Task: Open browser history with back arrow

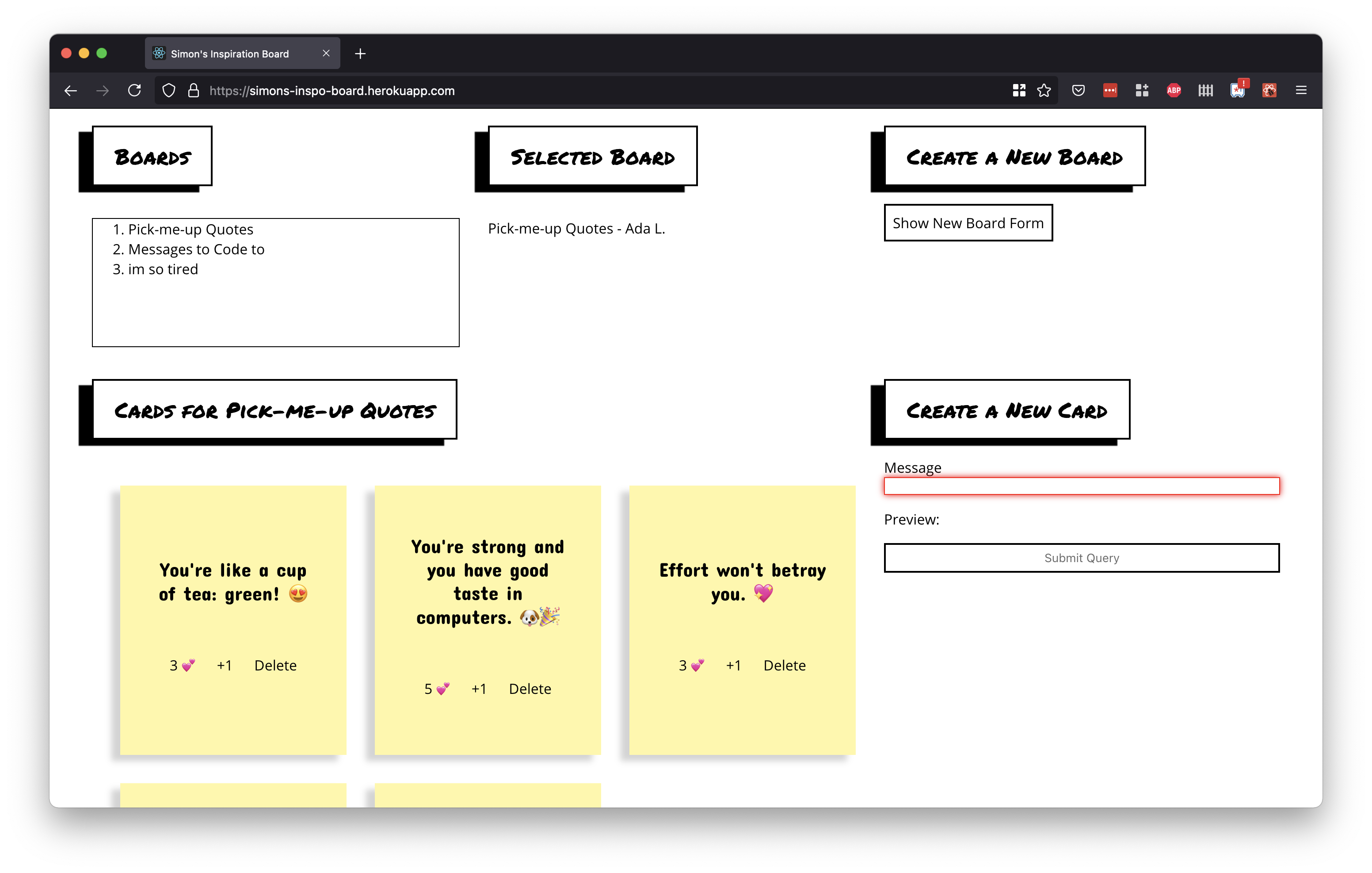Action: pyautogui.click(x=70, y=90)
